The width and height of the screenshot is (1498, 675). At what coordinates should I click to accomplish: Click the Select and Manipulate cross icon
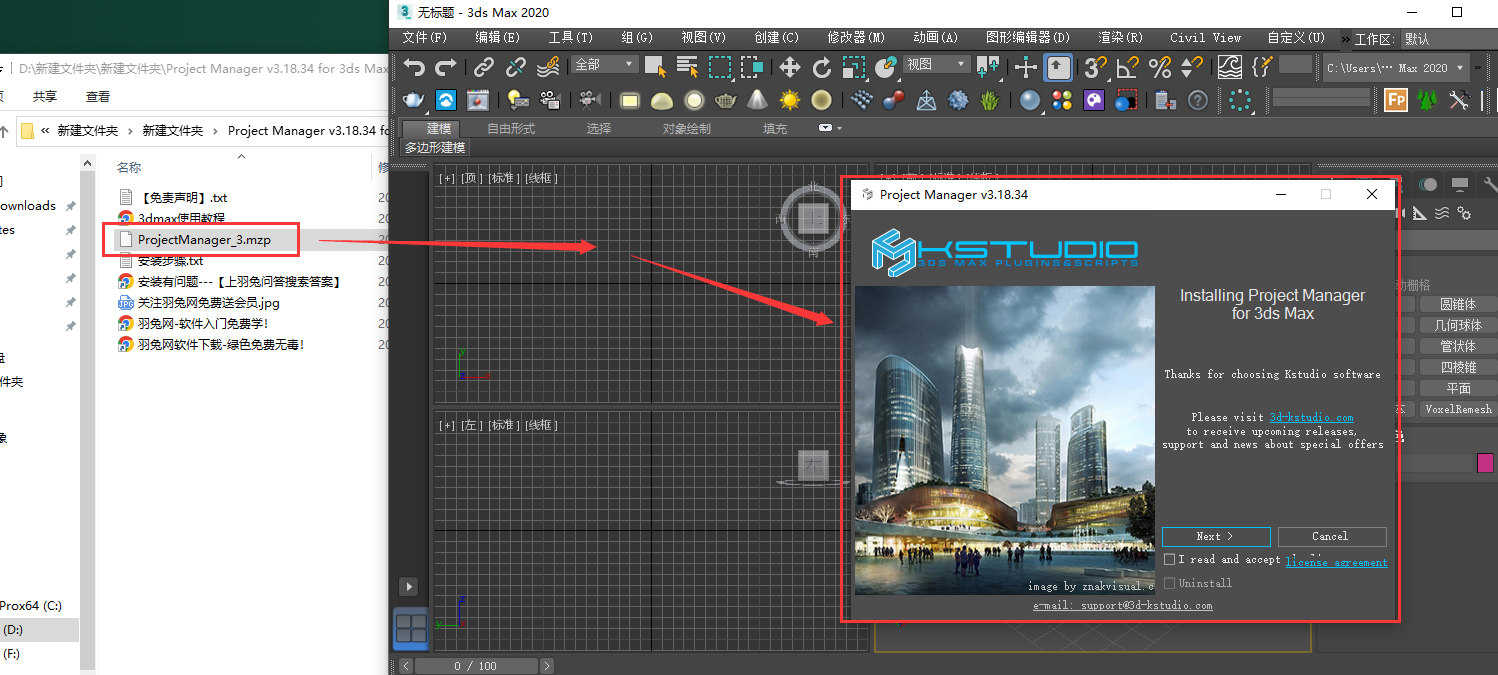[1026, 67]
